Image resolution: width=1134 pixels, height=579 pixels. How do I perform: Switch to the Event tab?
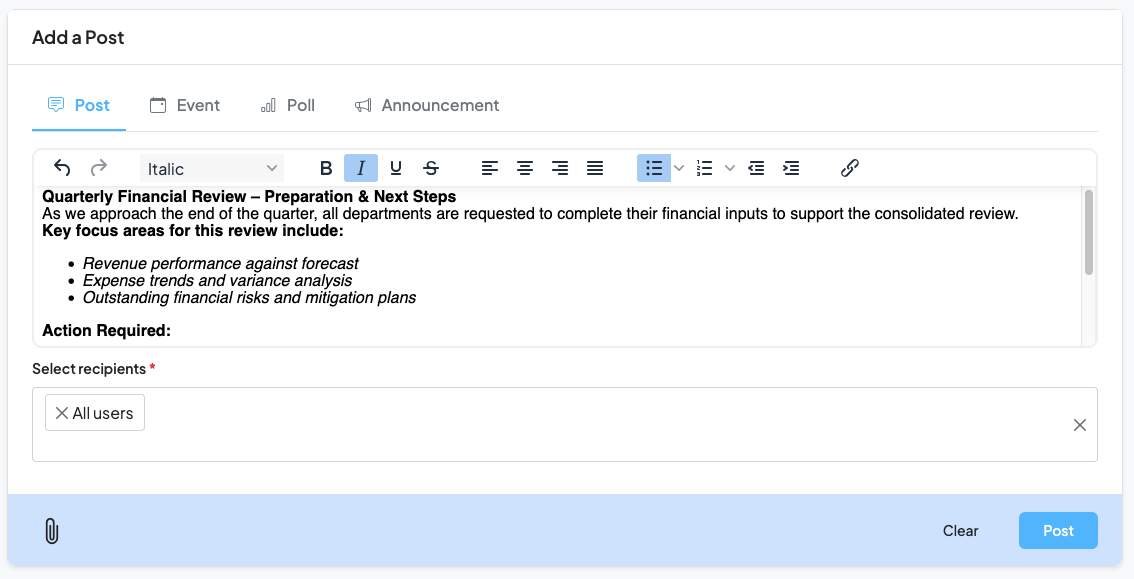coord(185,105)
